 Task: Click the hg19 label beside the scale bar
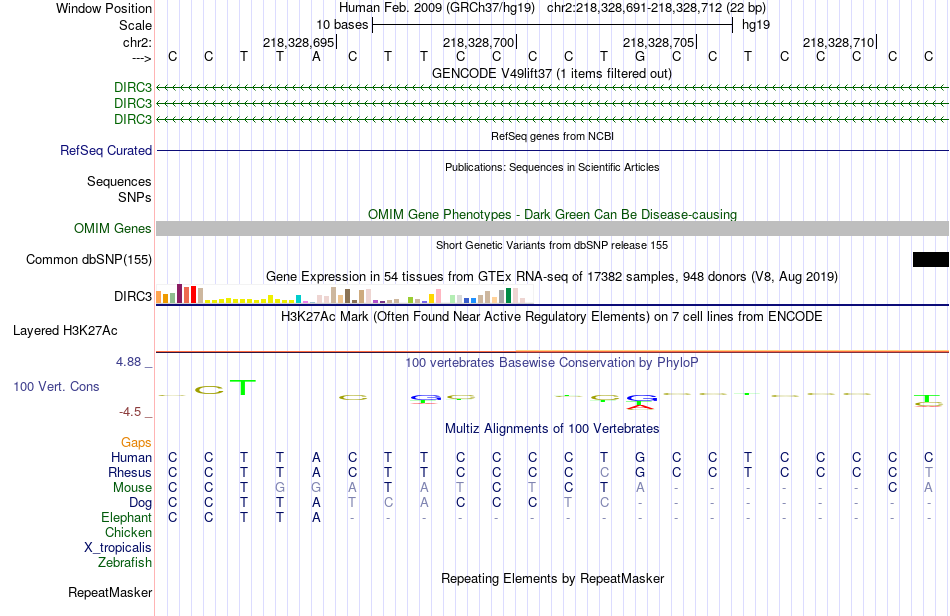point(756,25)
